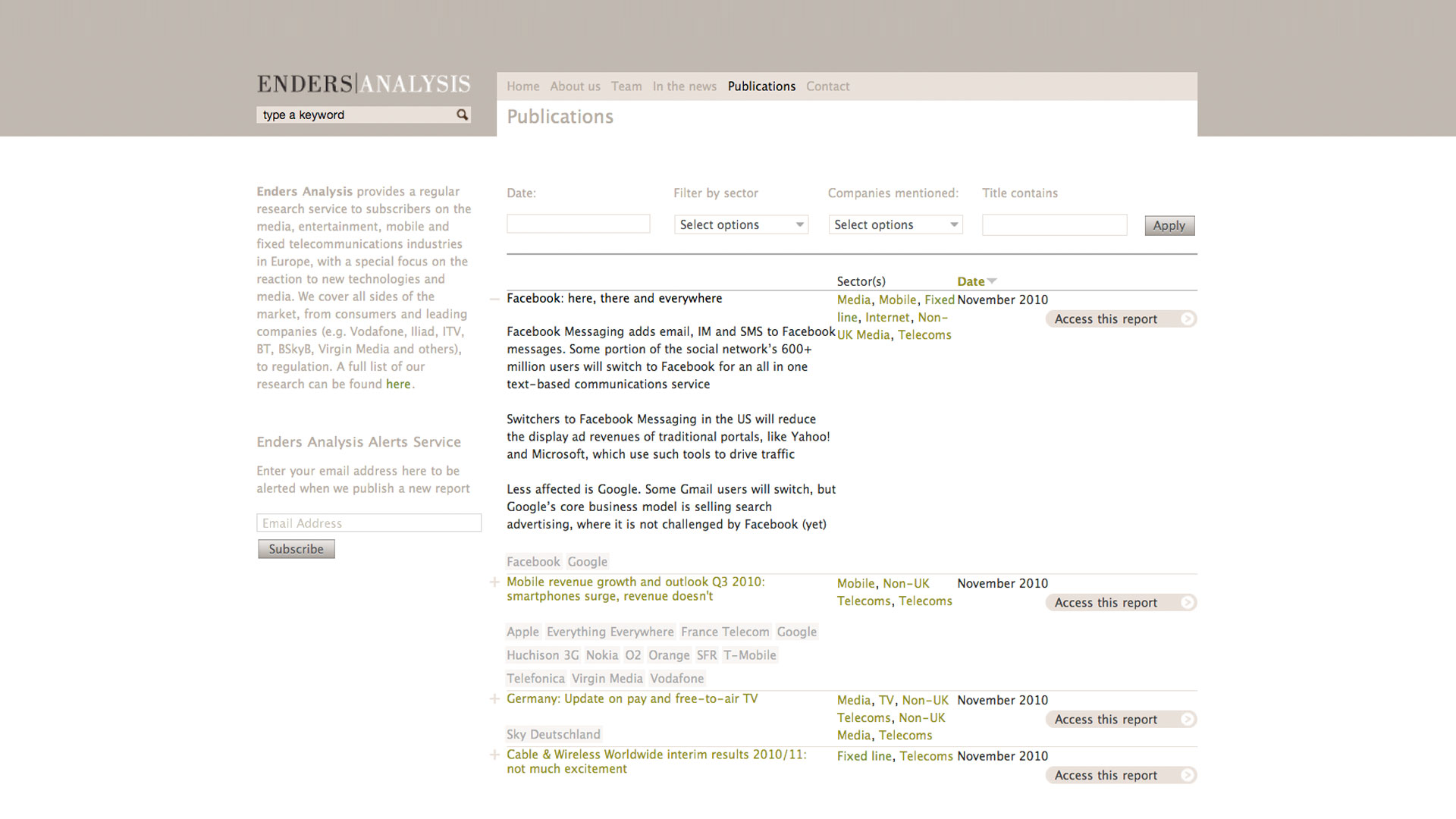Click the Subscribe button
Screen dimensions: 1456x819
click(296, 549)
